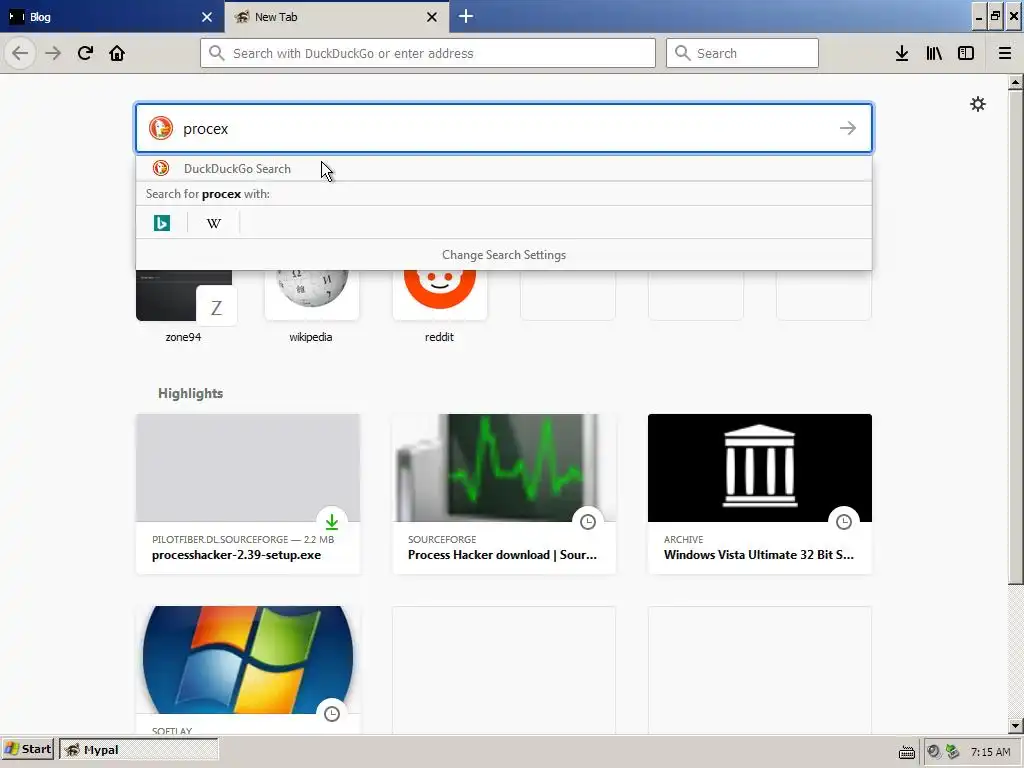Open the home page via house icon
Screen dimensions: 1024x768
117,53
